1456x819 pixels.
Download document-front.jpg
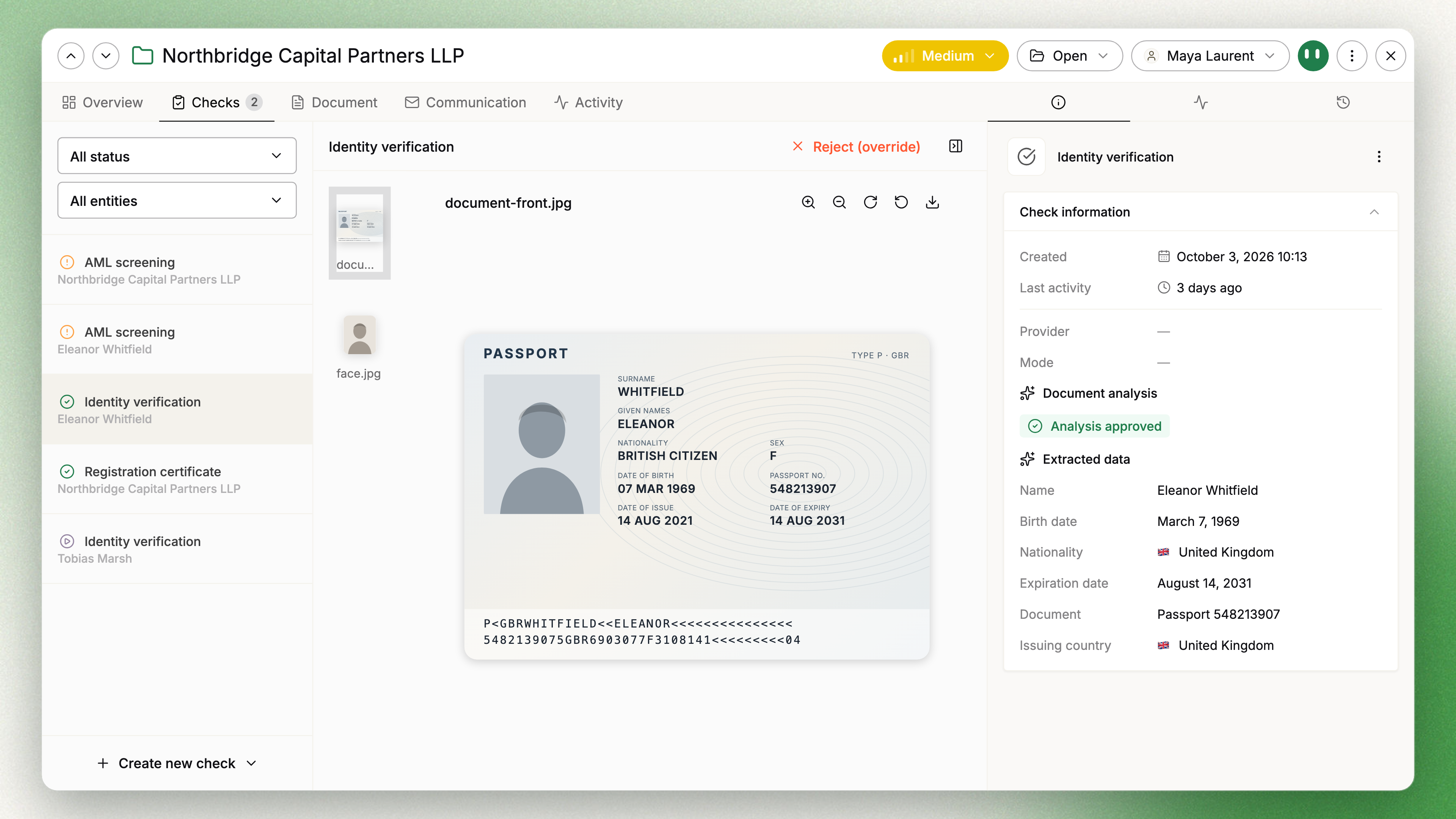[933, 202]
